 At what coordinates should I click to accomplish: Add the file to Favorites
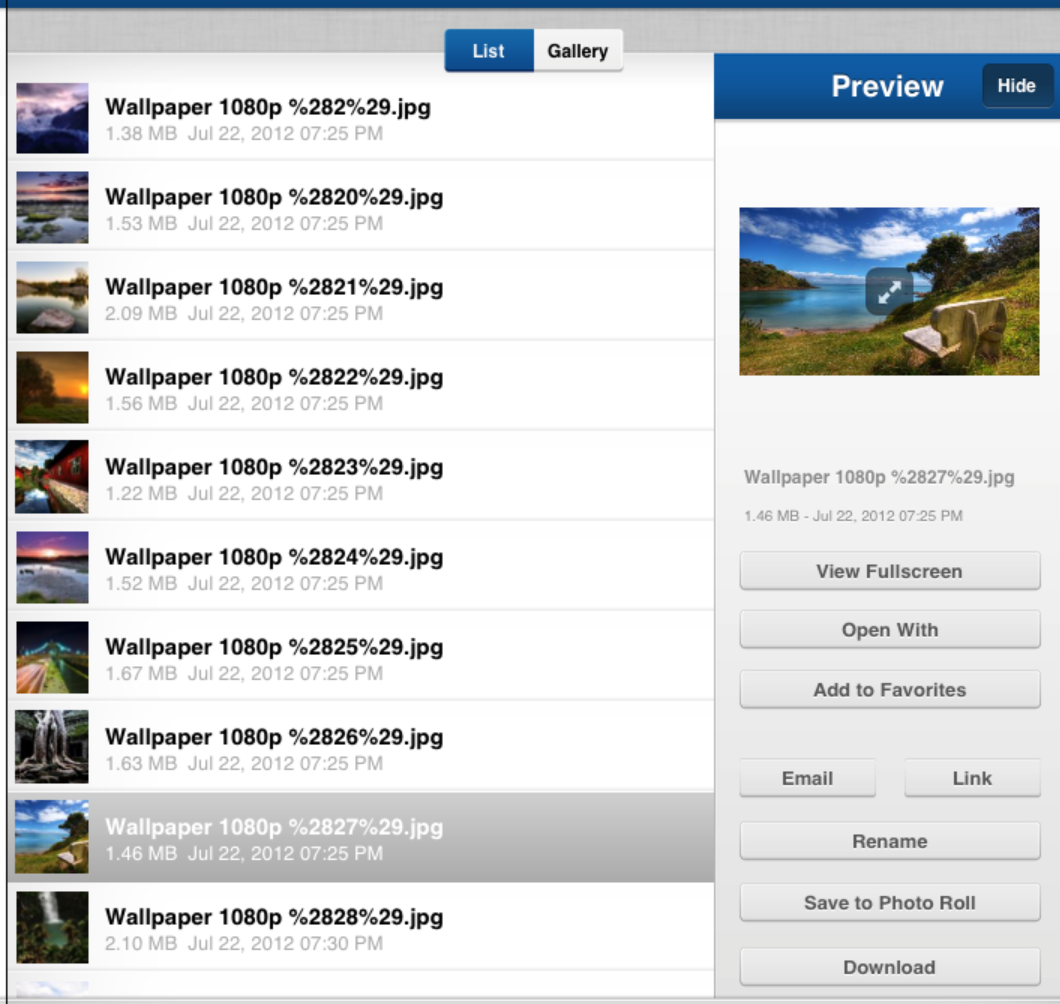(890, 690)
